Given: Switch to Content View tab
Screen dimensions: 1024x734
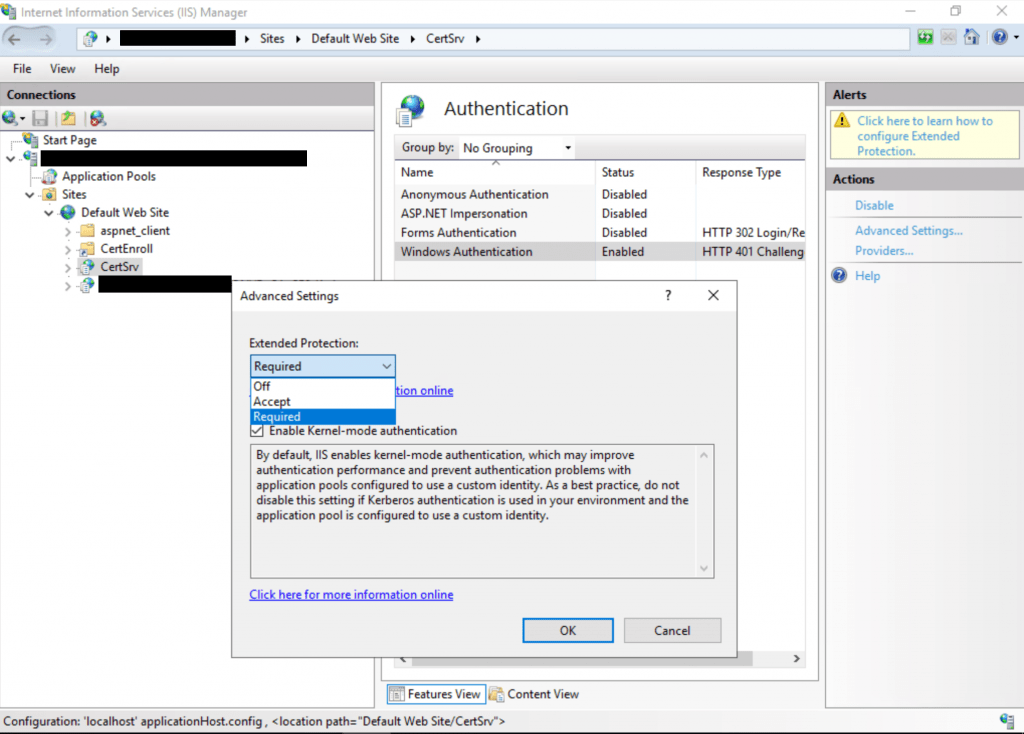Looking at the screenshot, I should click(534, 694).
